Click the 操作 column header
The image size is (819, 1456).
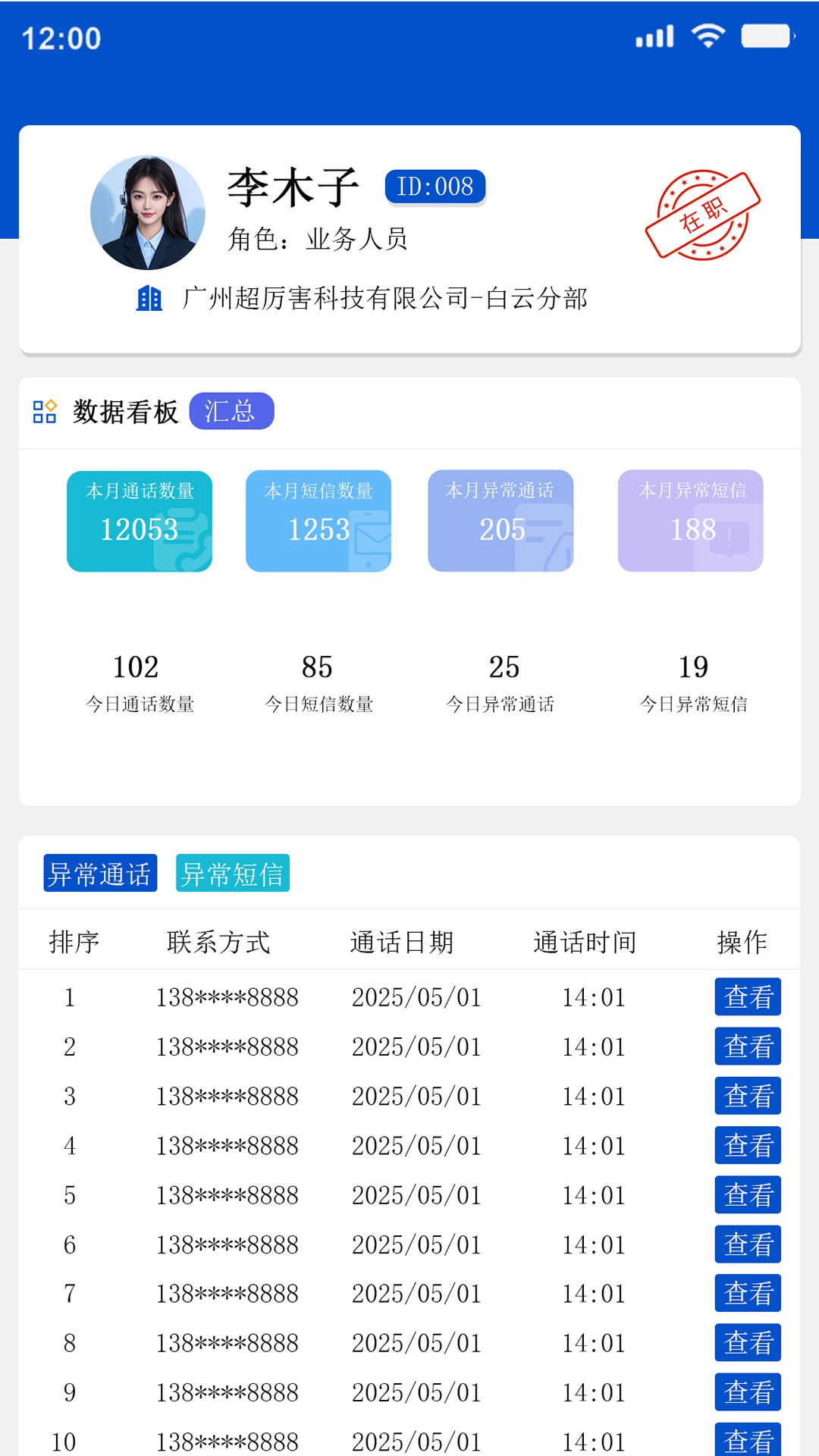tap(742, 942)
